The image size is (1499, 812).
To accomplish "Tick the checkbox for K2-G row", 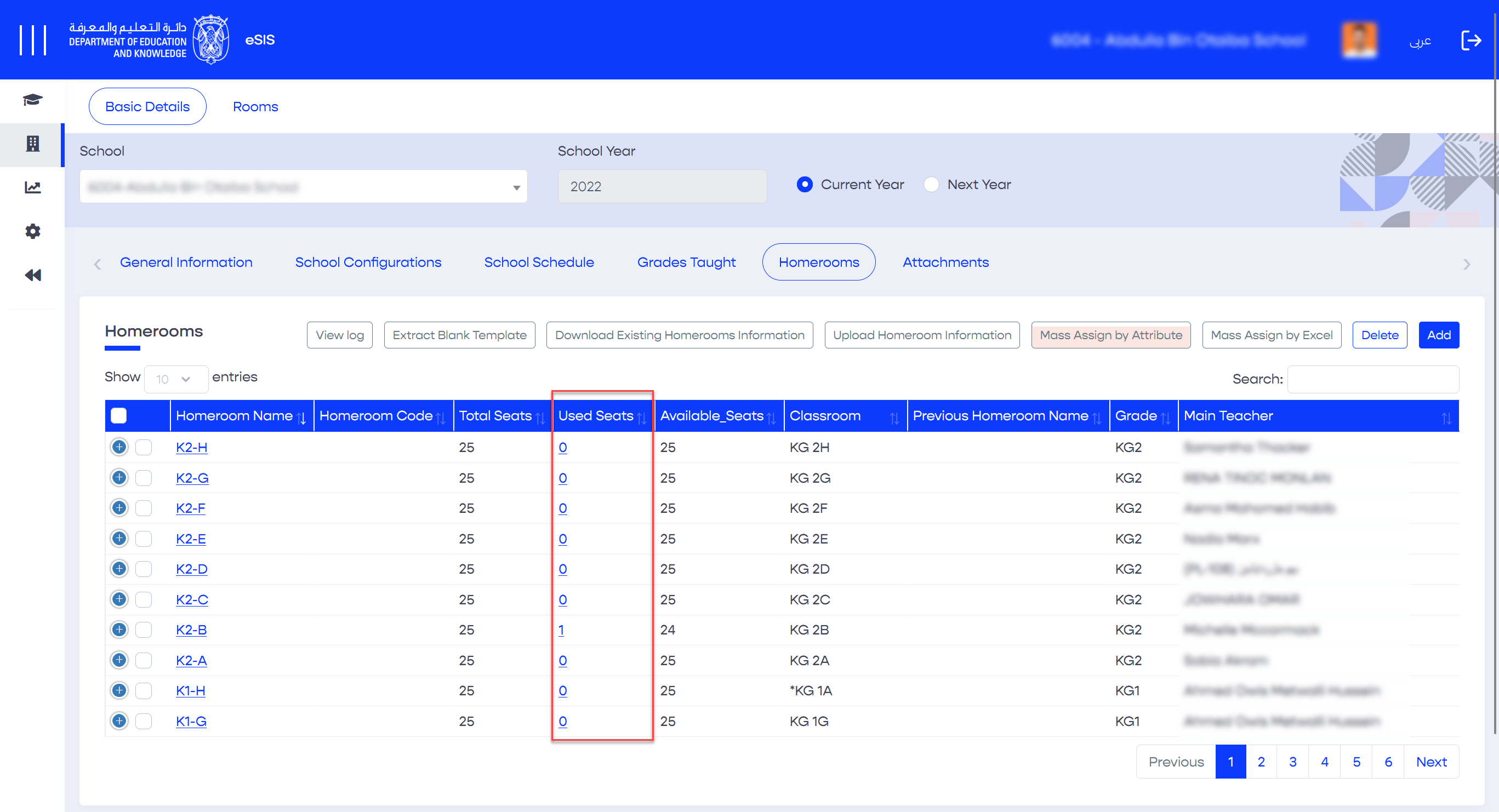I will [x=144, y=478].
